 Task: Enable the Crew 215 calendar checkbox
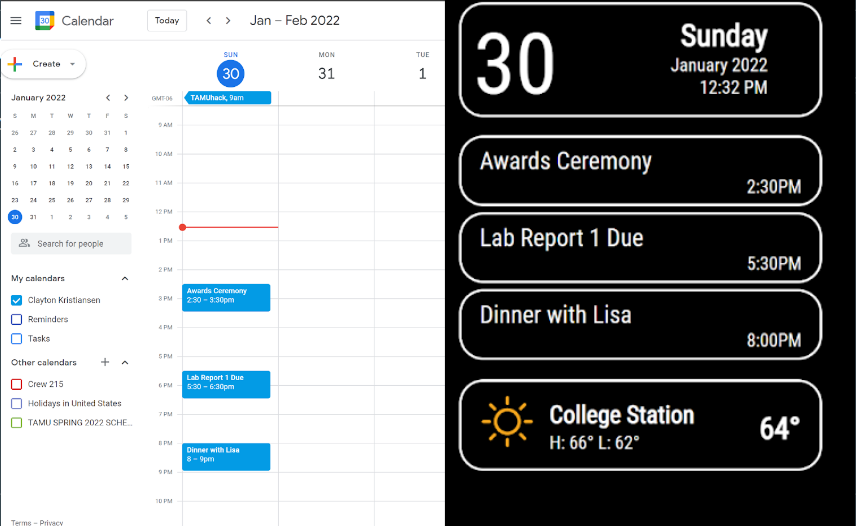click(16, 384)
